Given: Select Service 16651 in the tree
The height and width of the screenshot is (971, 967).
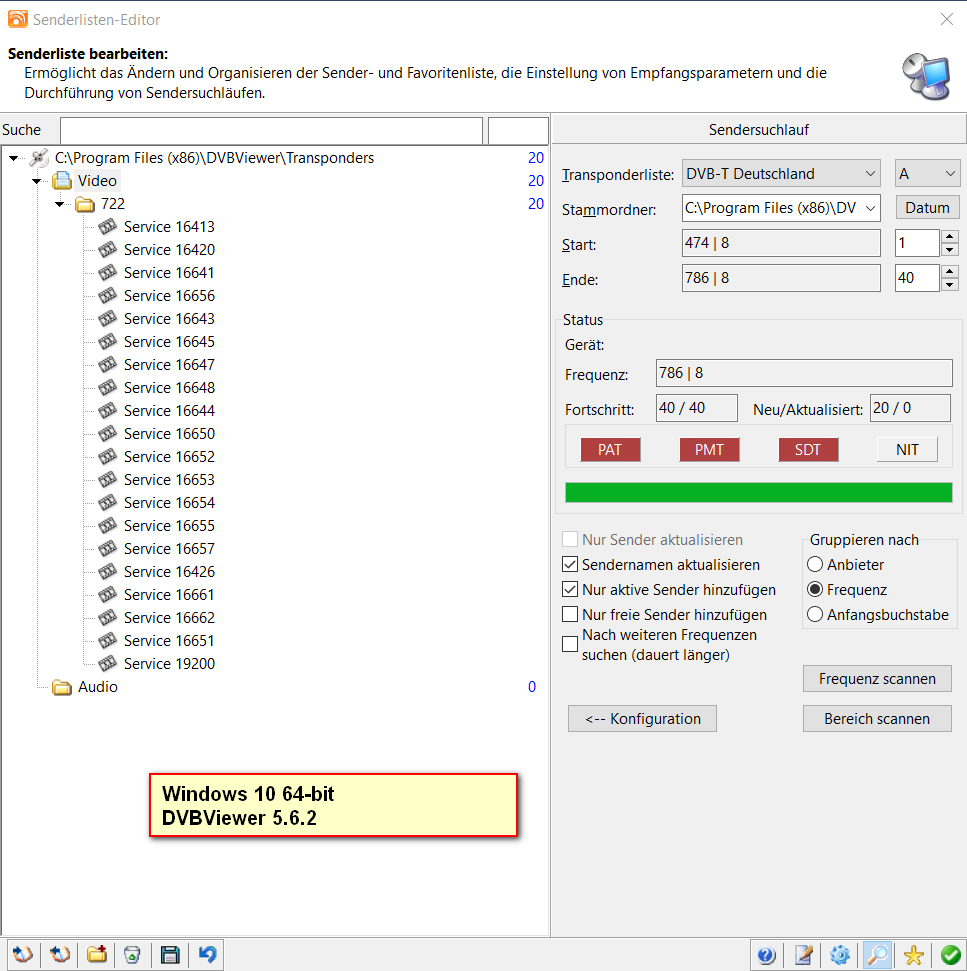Looking at the screenshot, I should [x=169, y=640].
